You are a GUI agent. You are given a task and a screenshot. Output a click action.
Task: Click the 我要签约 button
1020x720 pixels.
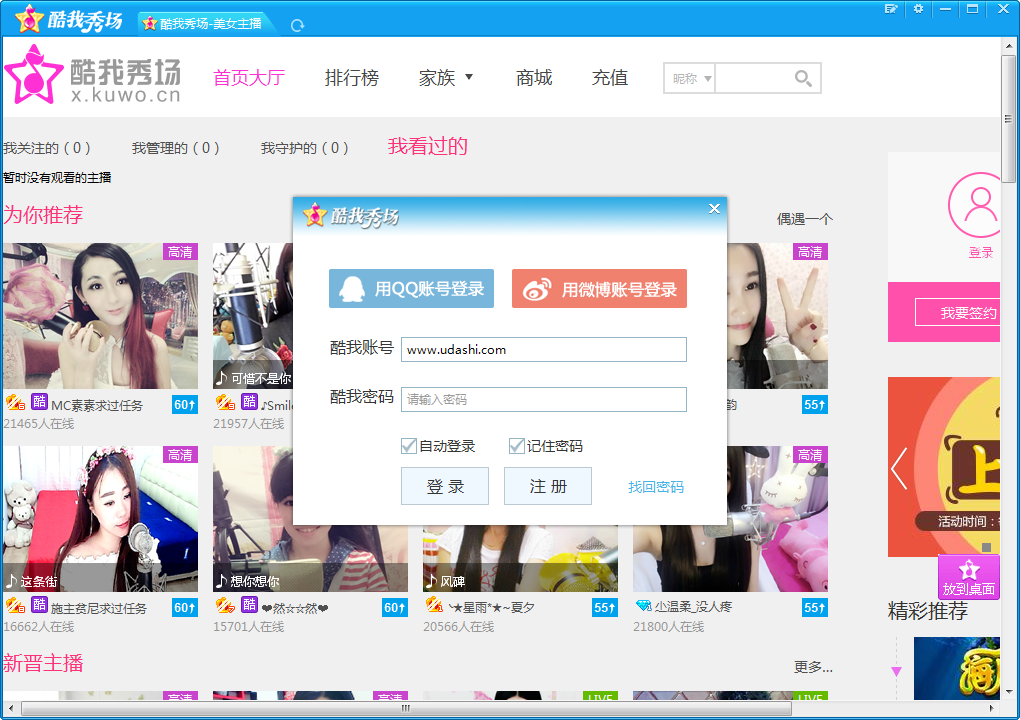click(x=958, y=313)
